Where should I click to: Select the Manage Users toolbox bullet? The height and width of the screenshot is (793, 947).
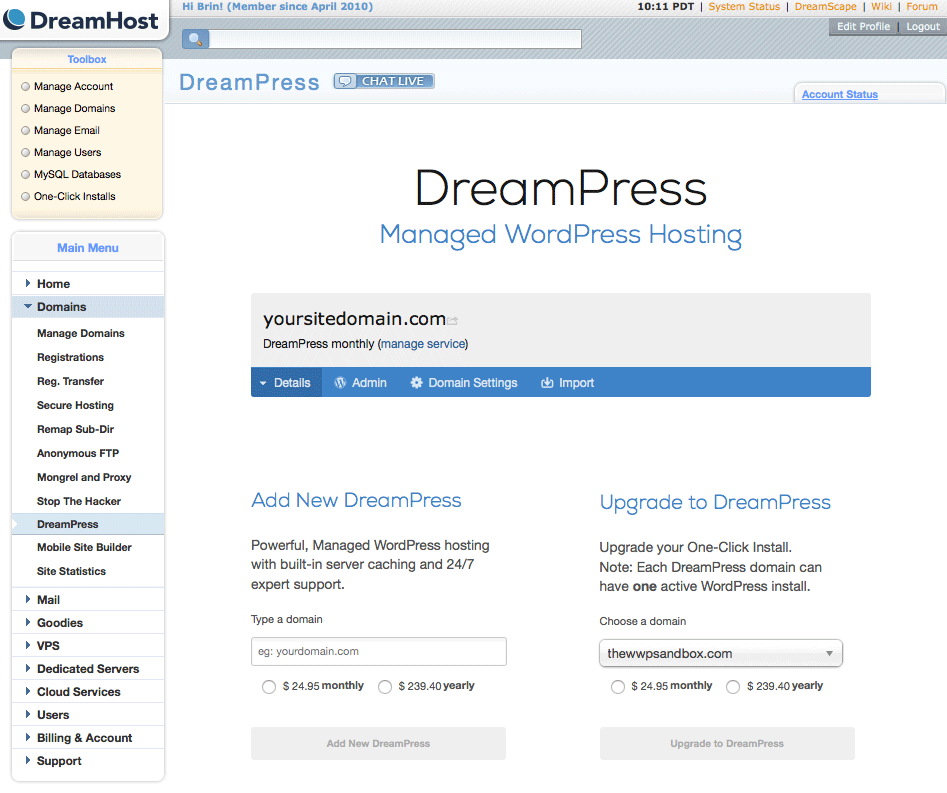[25, 153]
